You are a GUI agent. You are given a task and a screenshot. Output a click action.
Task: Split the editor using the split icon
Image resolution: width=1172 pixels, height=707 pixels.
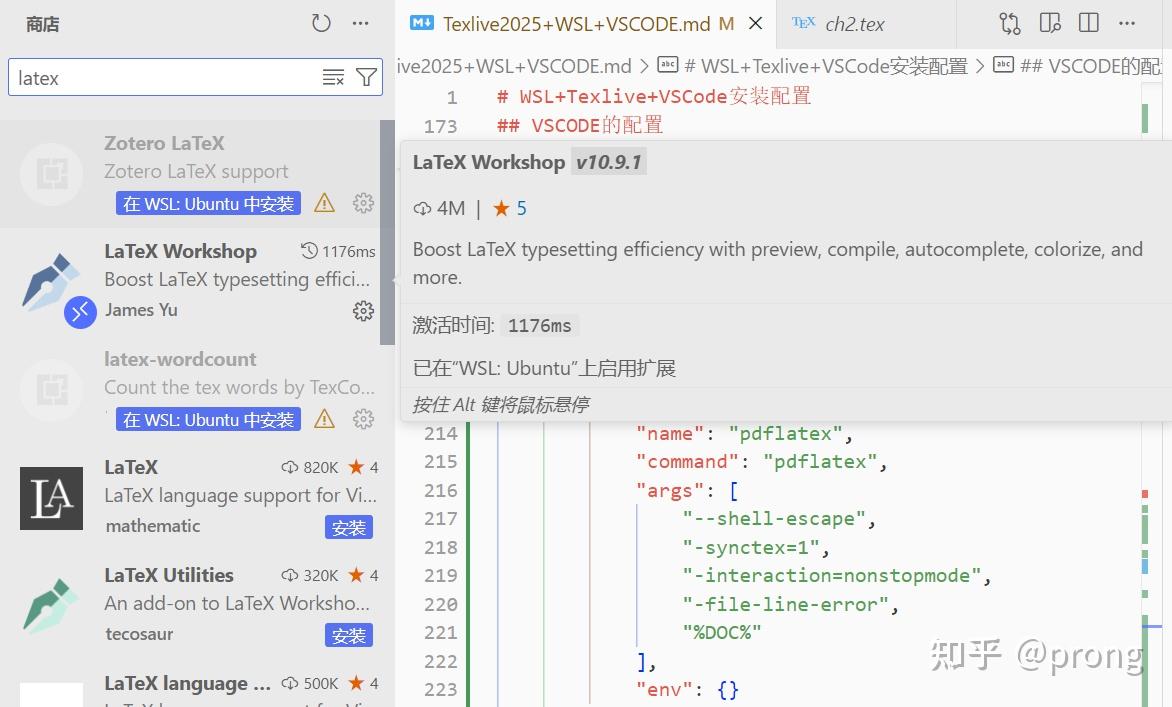coord(1087,23)
